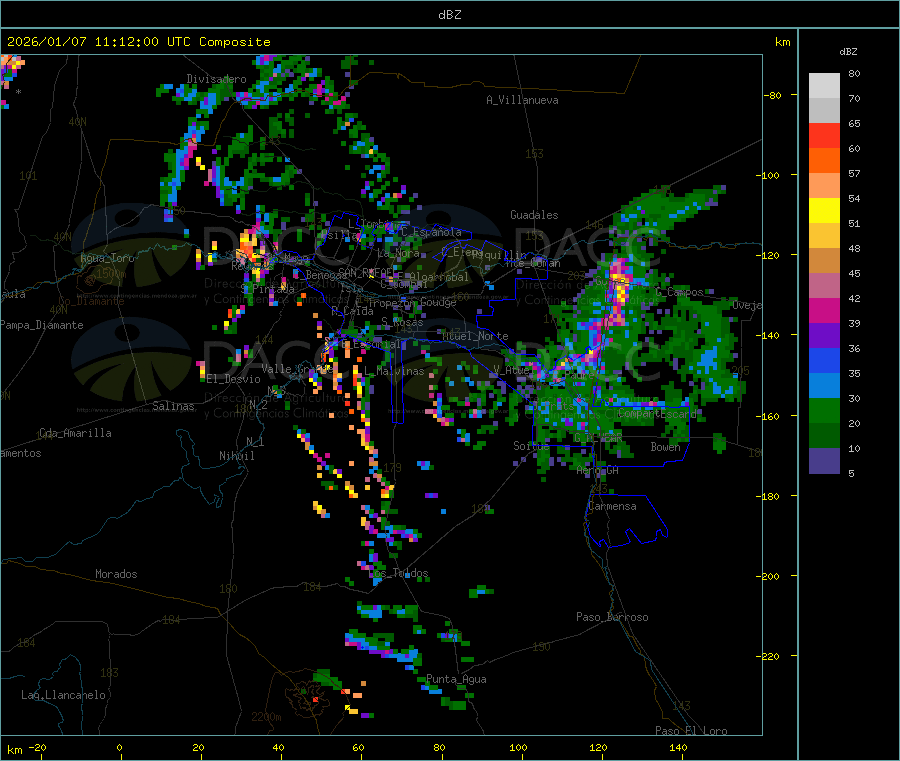The height and width of the screenshot is (761, 900).
Task: Click the 'km' label at the top right of the map
Action: 783,42
